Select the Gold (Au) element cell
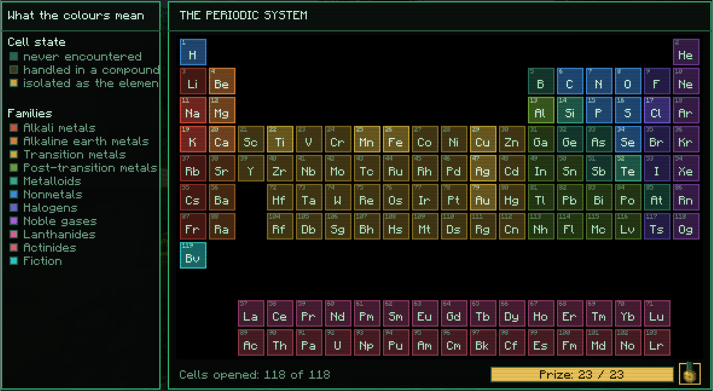 point(482,197)
